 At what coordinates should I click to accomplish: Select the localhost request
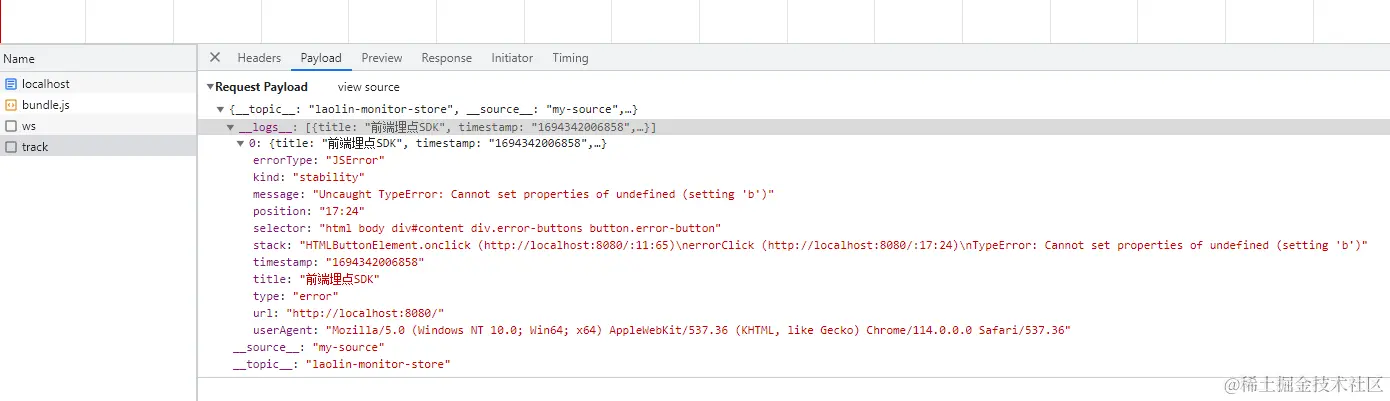[98, 84]
